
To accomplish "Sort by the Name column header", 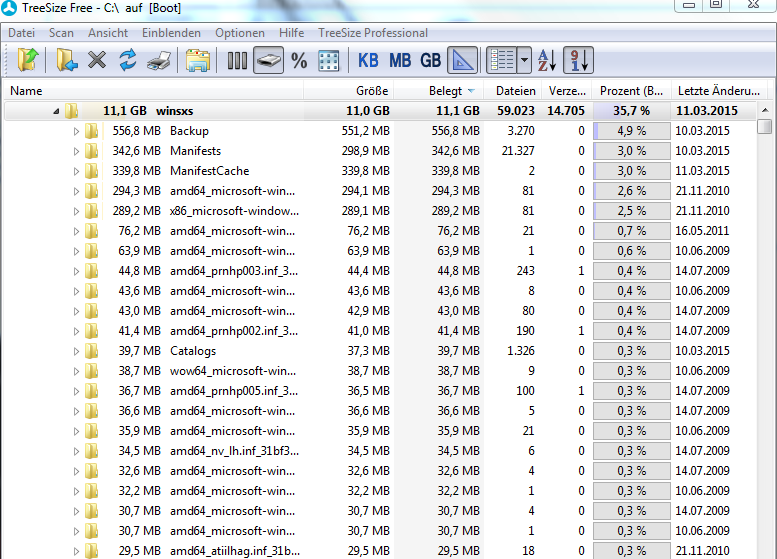I will coord(154,91).
